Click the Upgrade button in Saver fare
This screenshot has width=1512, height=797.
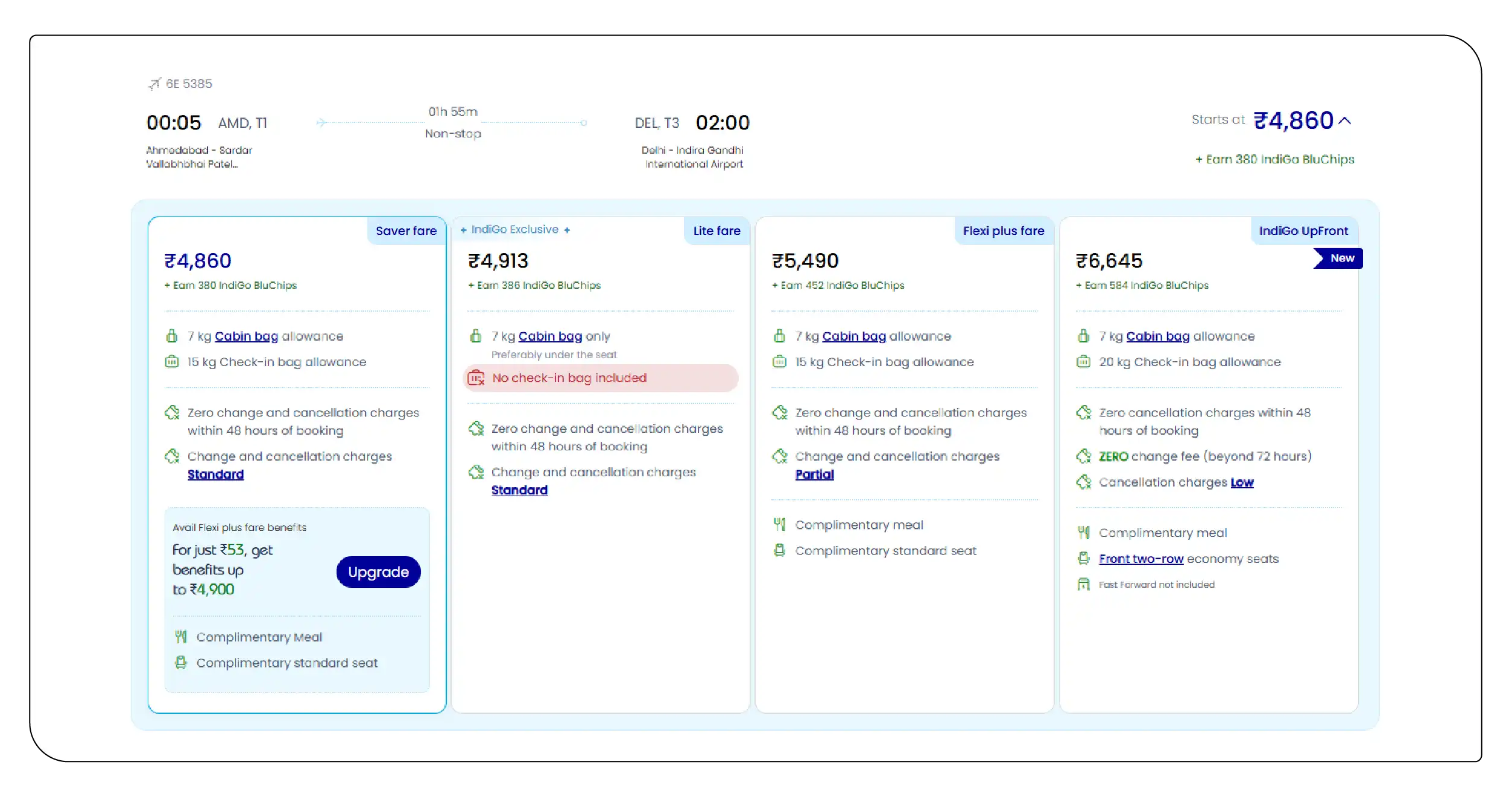point(378,572)
